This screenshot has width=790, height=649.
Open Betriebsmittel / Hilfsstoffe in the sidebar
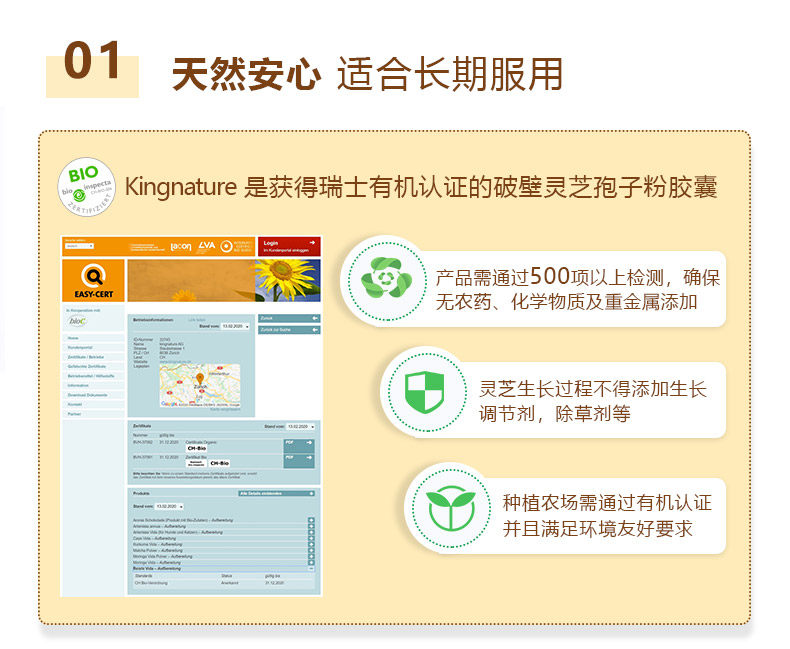[x=93, y=376]
